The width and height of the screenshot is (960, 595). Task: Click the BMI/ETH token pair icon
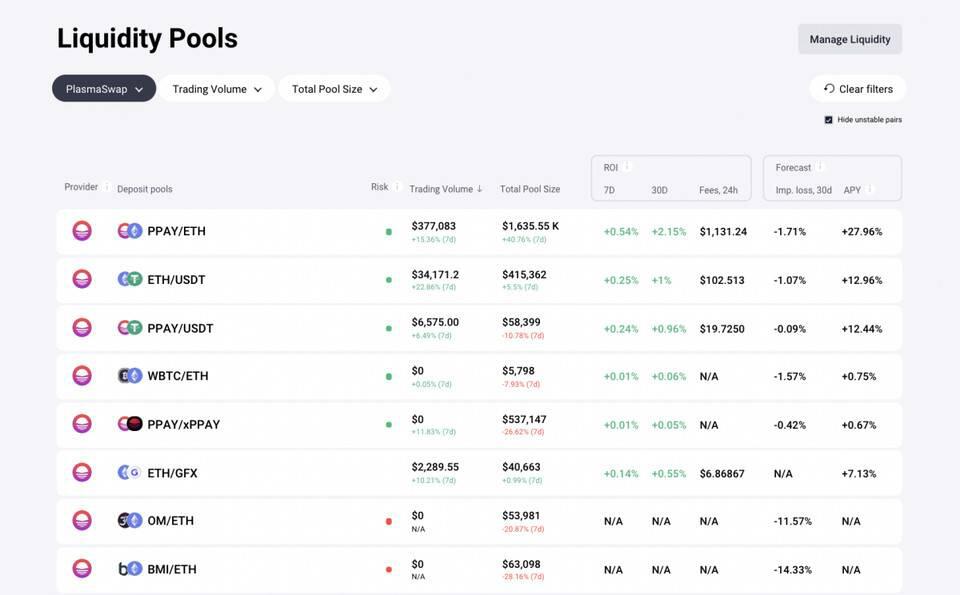point(130,569)
